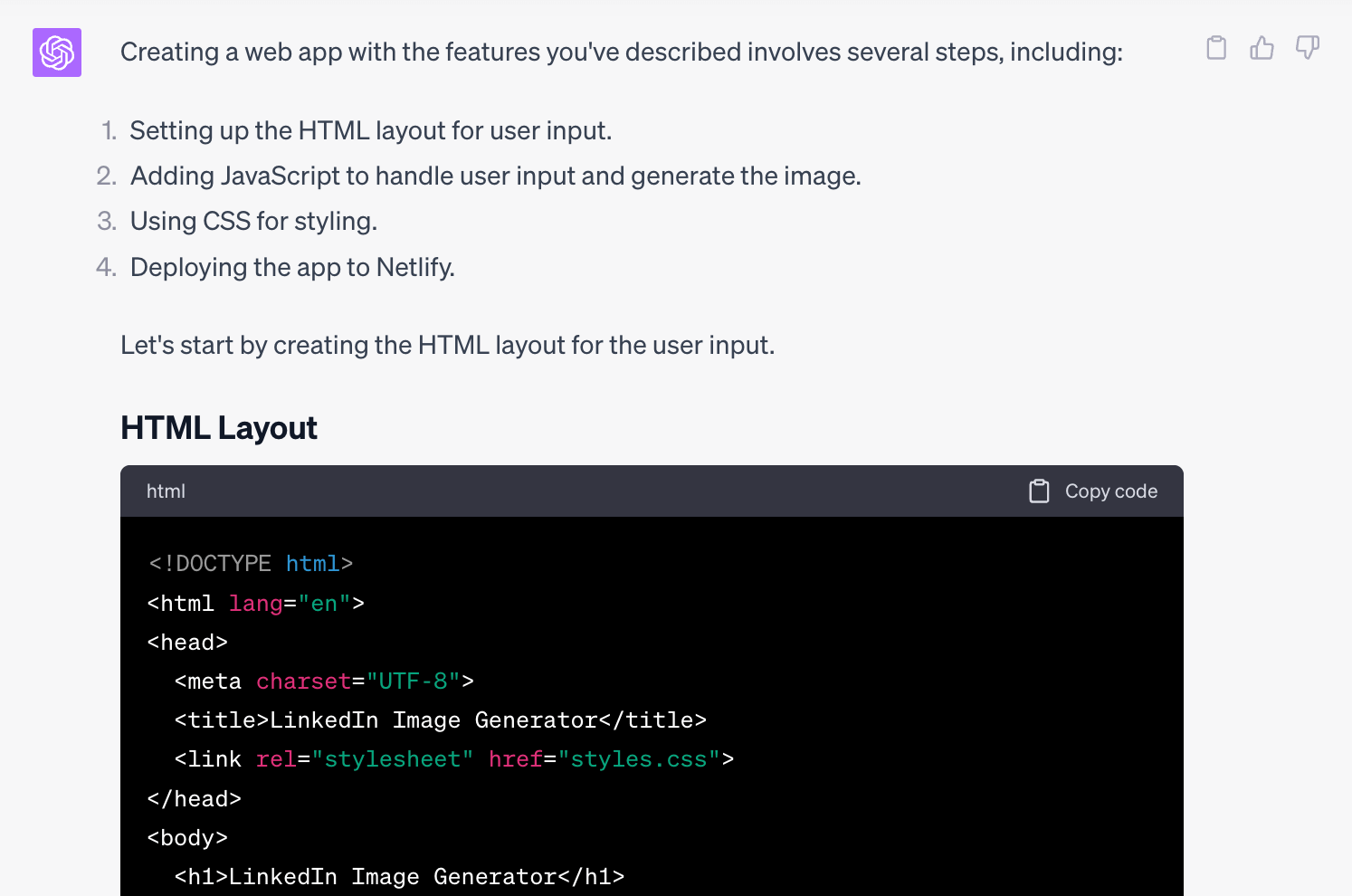Click the '<title>LinkedIn Image Generator</title>' line
The image size is (1352, 896).
pos(441,720)
